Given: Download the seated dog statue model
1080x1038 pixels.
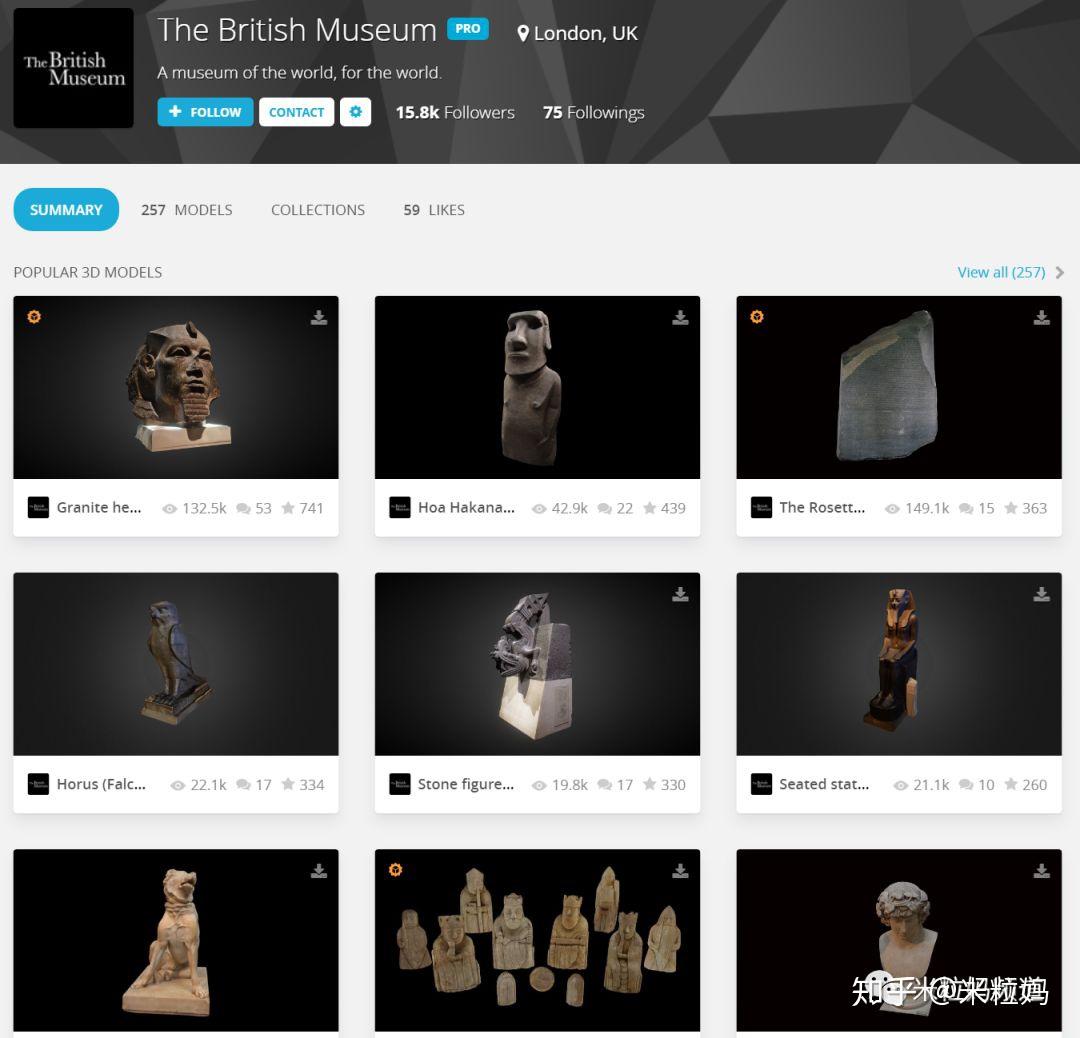Looking at the screenshot, I should [x=318, y=871].
